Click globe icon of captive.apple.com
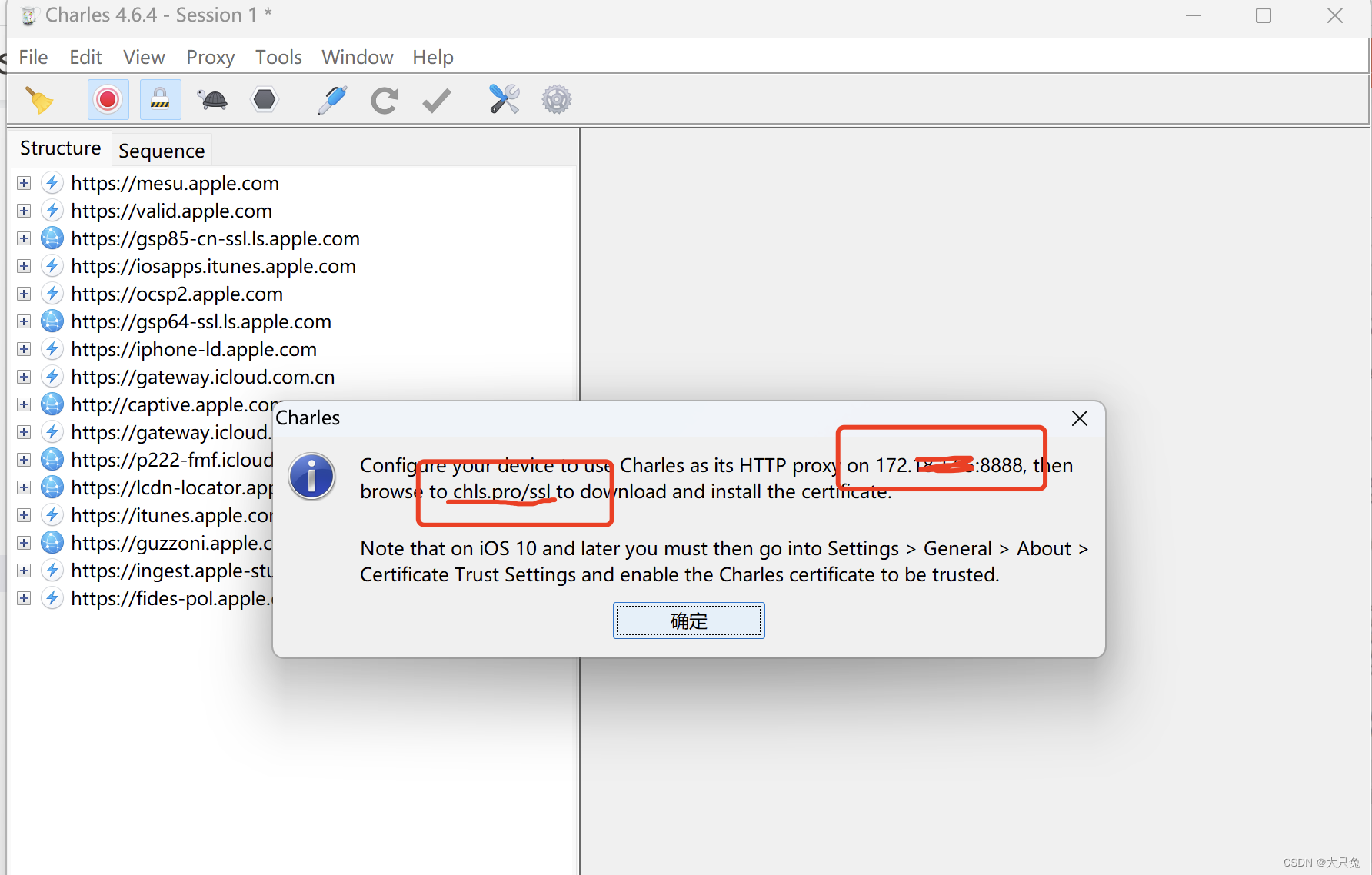 [x=52, y=404]
